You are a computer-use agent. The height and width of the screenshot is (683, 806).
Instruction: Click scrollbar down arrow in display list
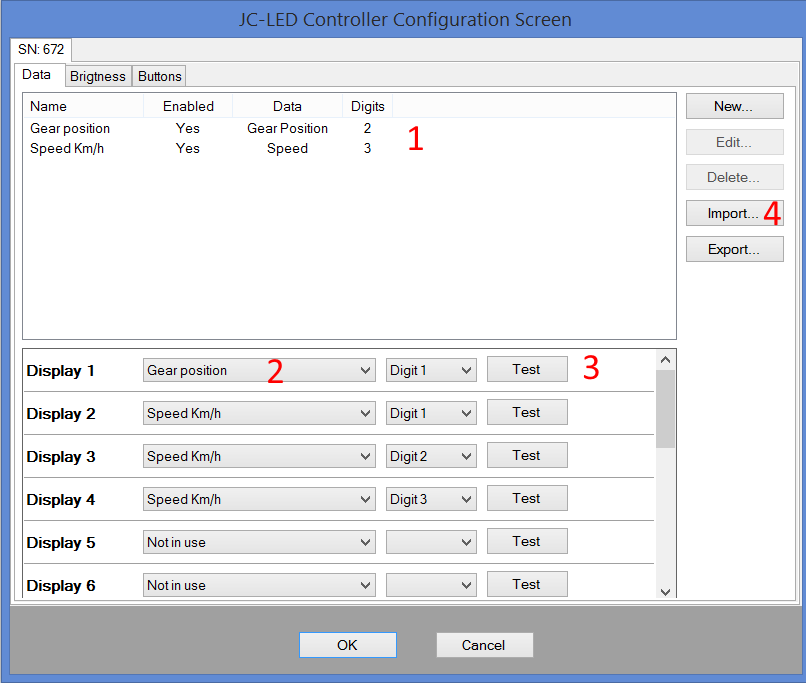(666, 591)
